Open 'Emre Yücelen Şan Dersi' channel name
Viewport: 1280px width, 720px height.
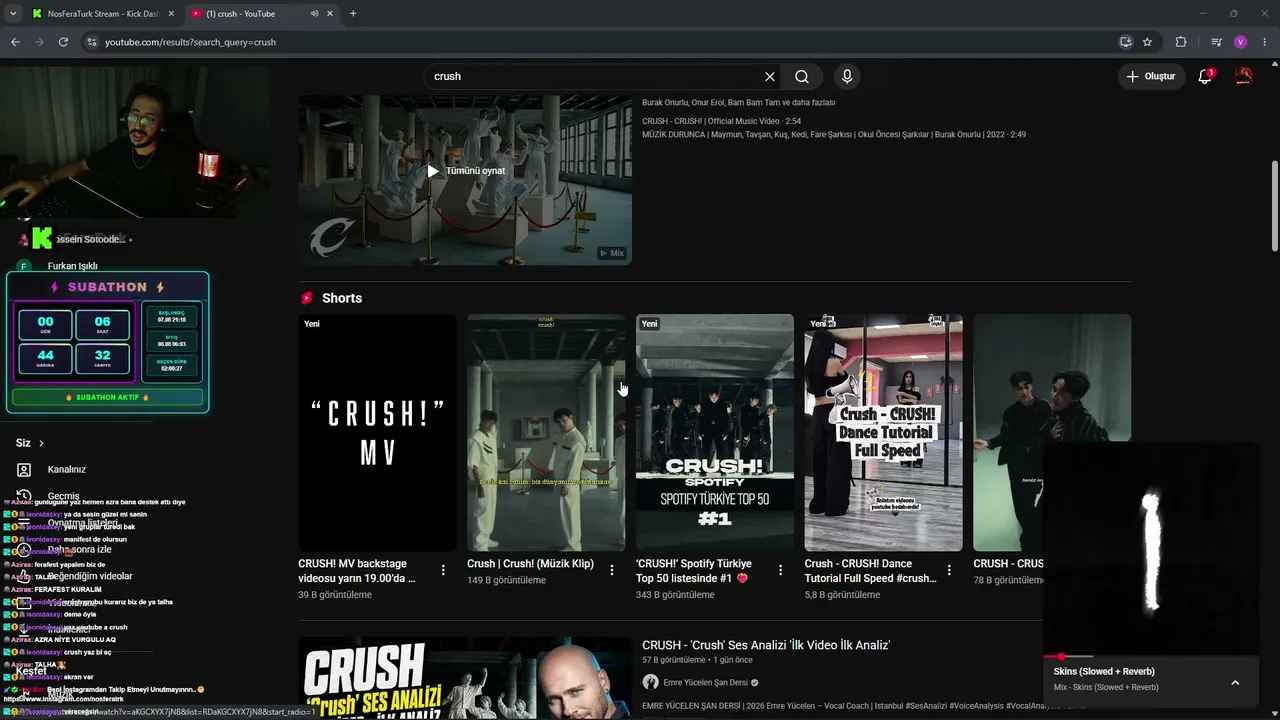tap(705, 682)
